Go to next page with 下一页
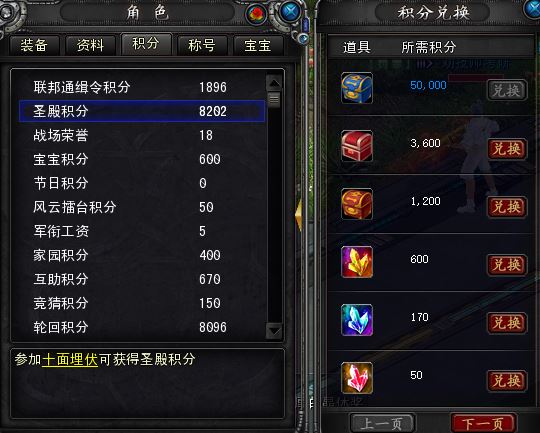This screenshot has width=540, height=433. [x=483, y=423]
